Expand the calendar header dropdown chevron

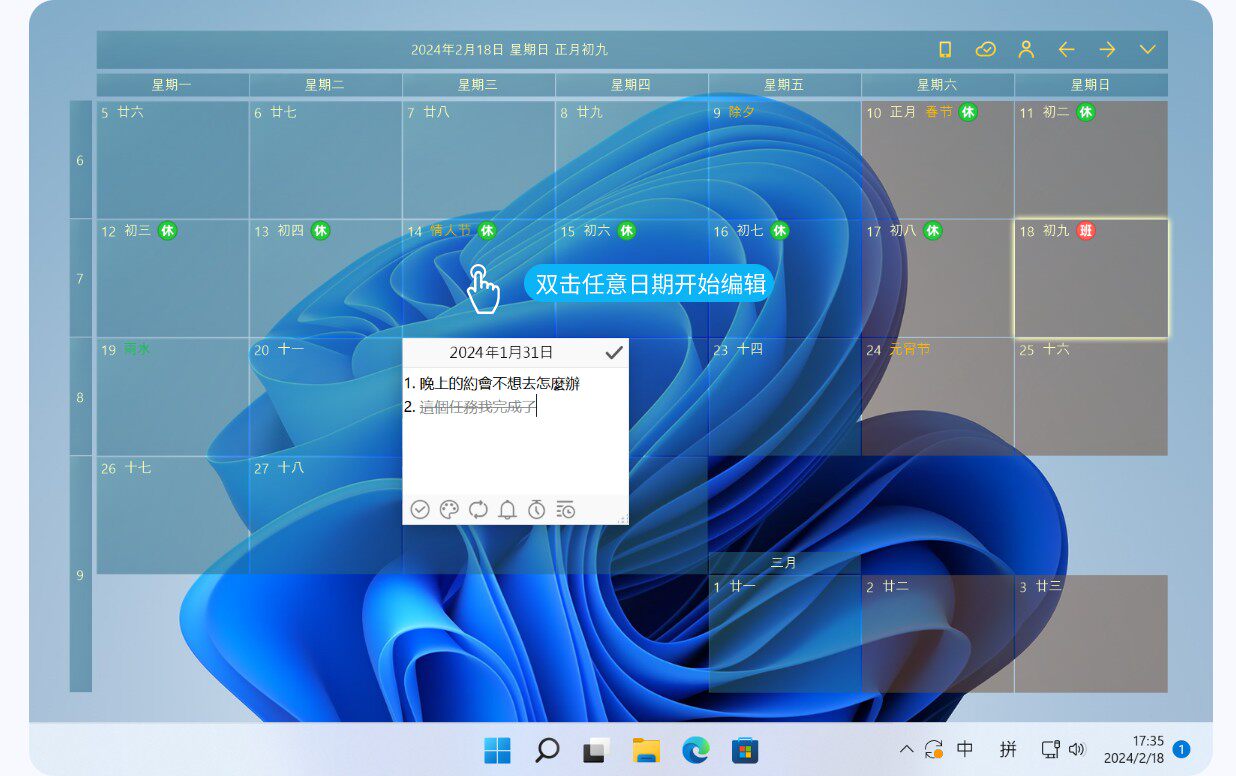click(1147, 49)
